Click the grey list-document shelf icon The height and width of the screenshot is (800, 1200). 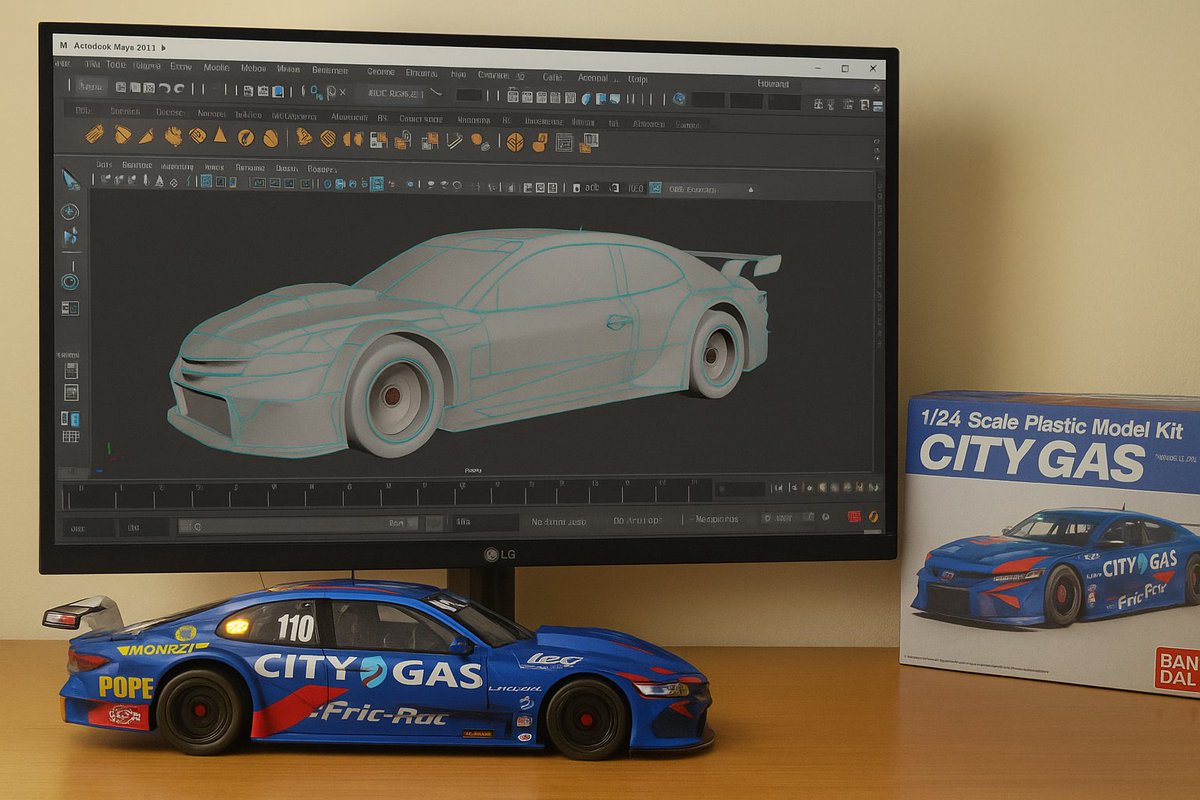565,142
